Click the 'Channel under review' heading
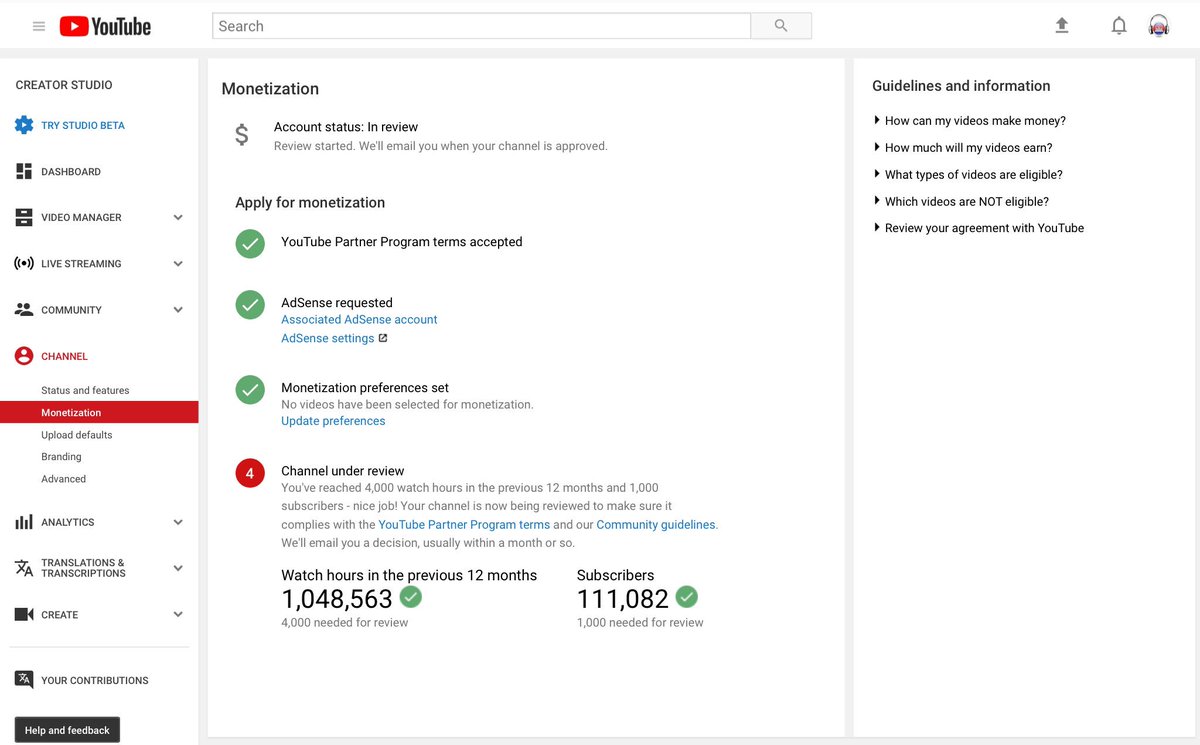The image size is (1200, 745). 343,471
